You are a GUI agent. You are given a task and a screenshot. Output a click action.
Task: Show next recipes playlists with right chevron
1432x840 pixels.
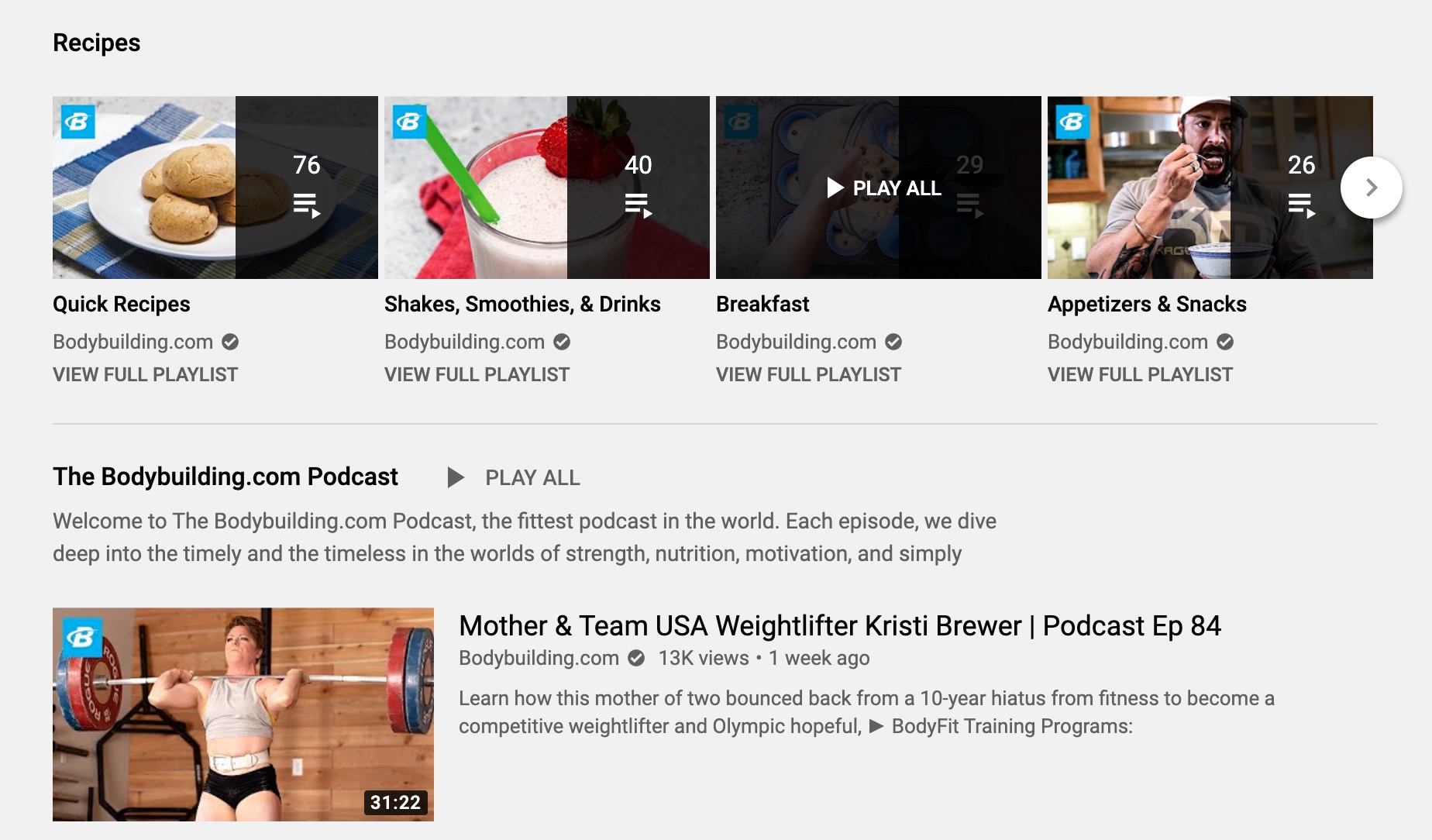pyautogui.click(x=1372, y=188)
